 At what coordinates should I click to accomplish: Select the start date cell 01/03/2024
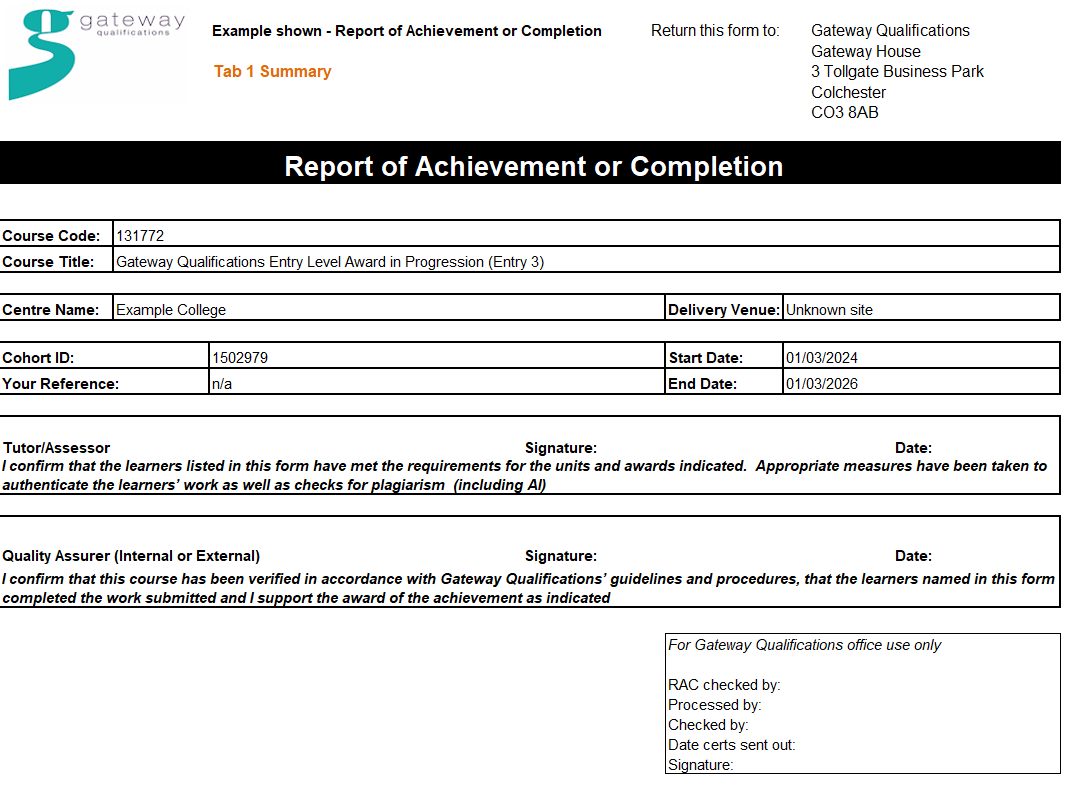(921, 356)
